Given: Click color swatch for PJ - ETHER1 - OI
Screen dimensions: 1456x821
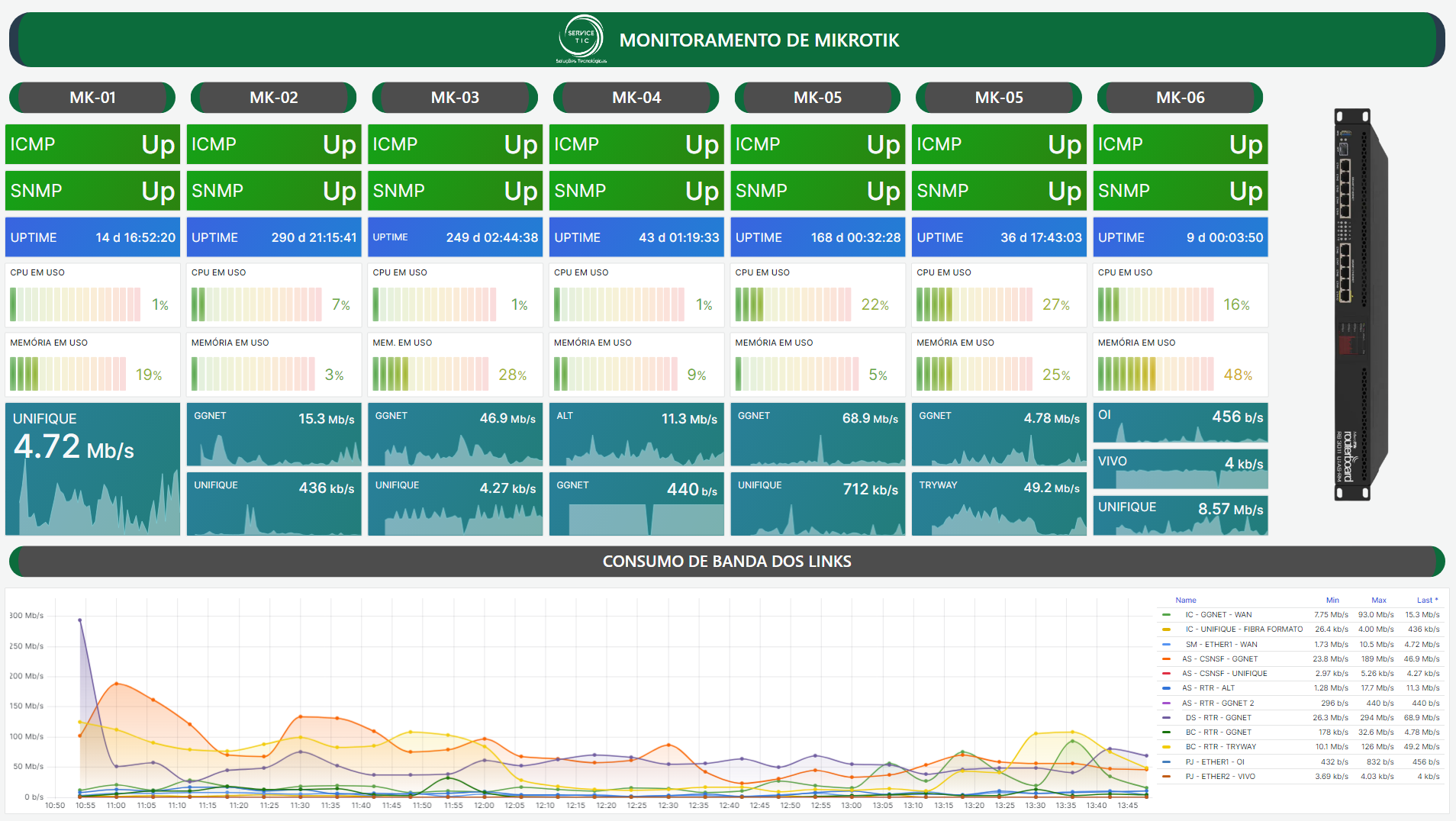Looking at the screenshot, I should click(1166, 762).
